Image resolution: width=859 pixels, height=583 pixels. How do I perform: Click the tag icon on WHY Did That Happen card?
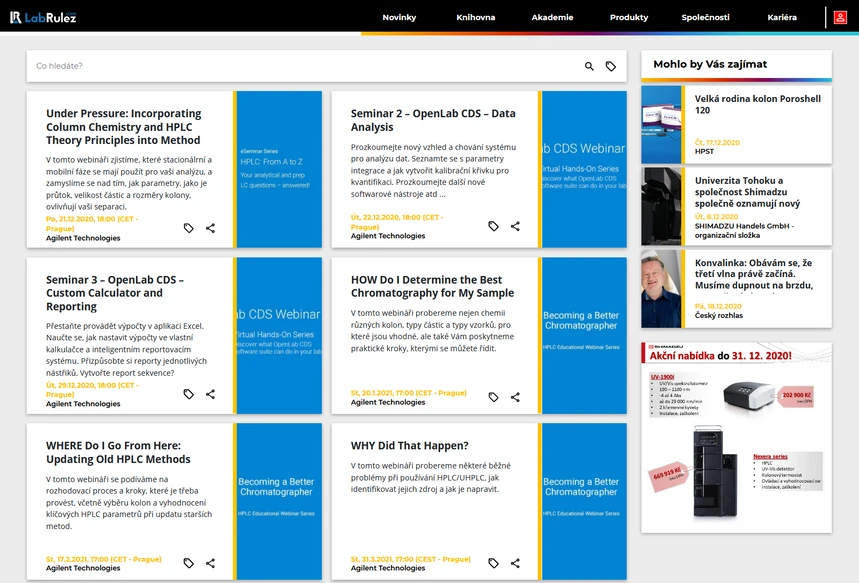tap(493, 563)
